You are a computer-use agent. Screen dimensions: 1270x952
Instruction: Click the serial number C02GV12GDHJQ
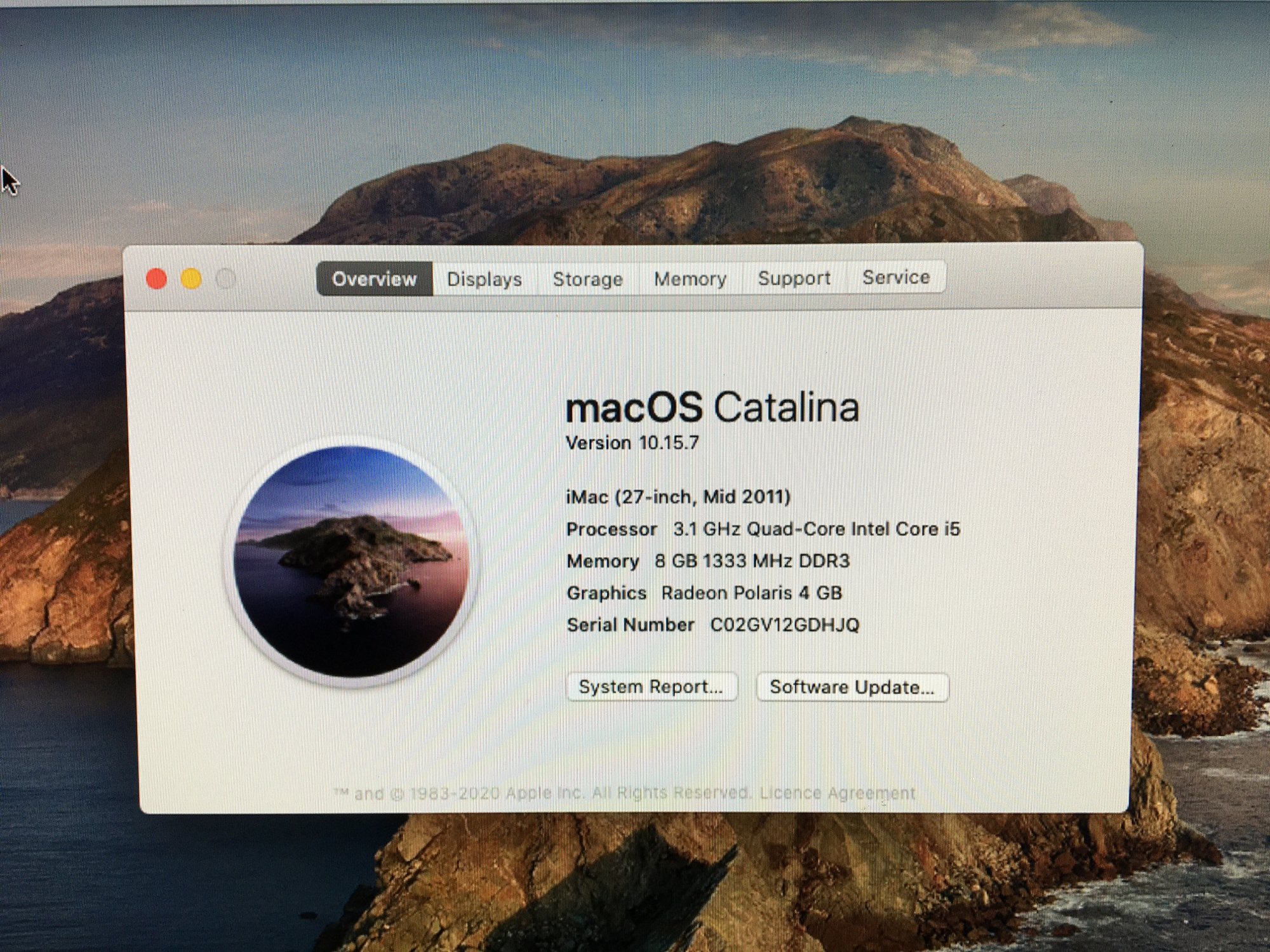[784, 625]
